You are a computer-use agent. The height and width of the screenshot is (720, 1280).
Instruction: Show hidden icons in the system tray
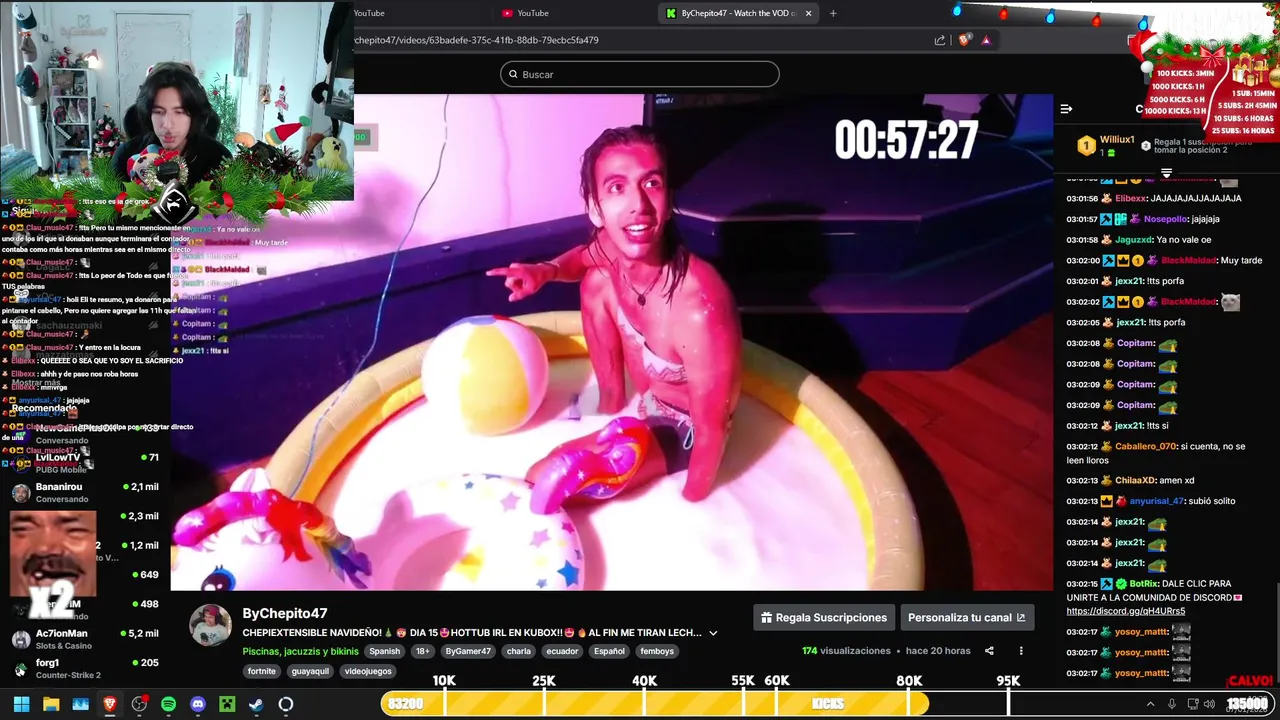[1150, 704]
